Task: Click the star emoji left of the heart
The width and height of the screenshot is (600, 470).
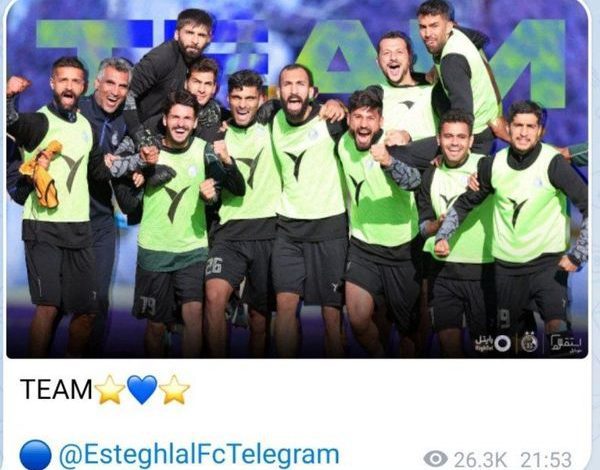Action: 110,389
